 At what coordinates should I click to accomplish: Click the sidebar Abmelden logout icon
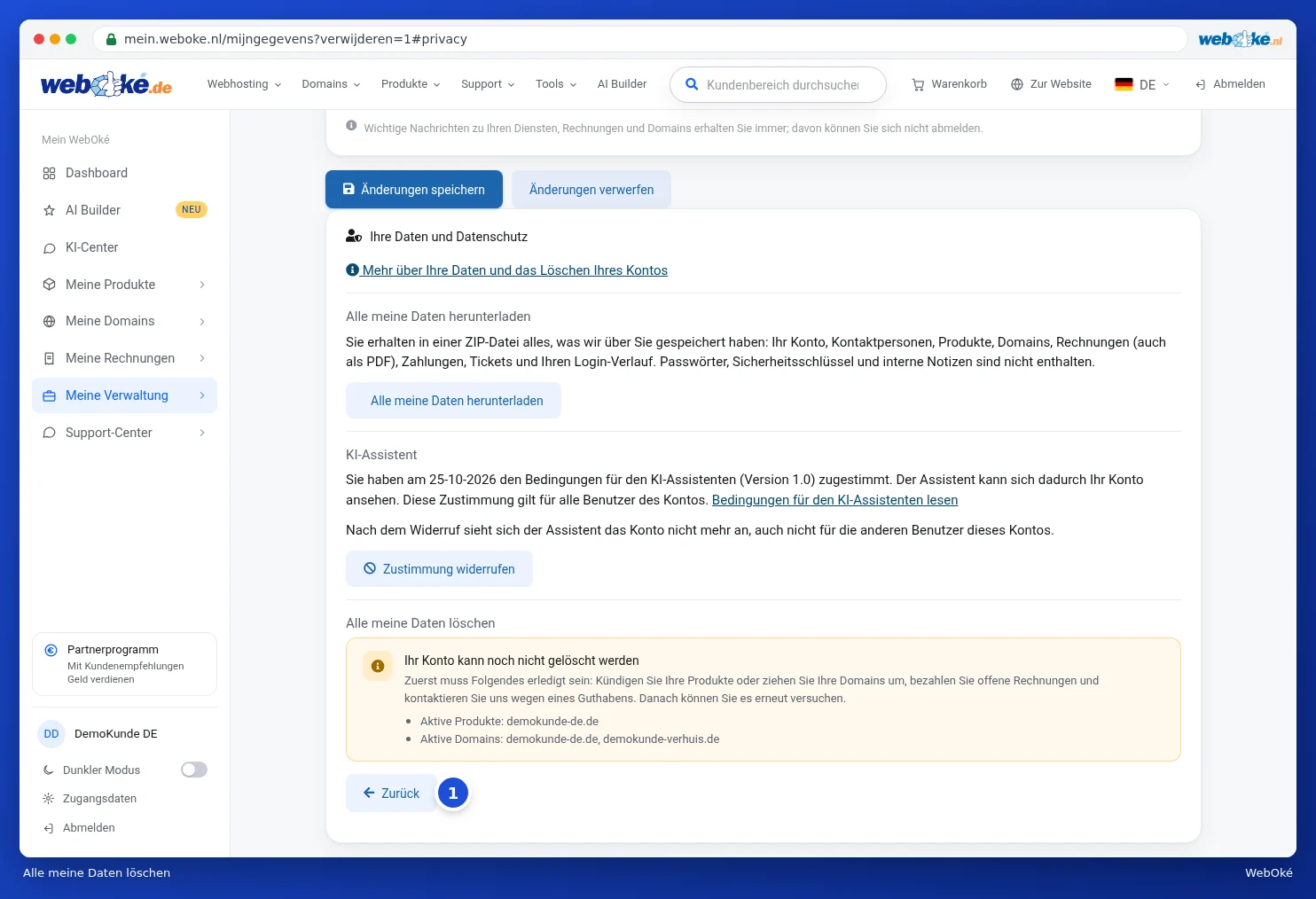[48, 828]
